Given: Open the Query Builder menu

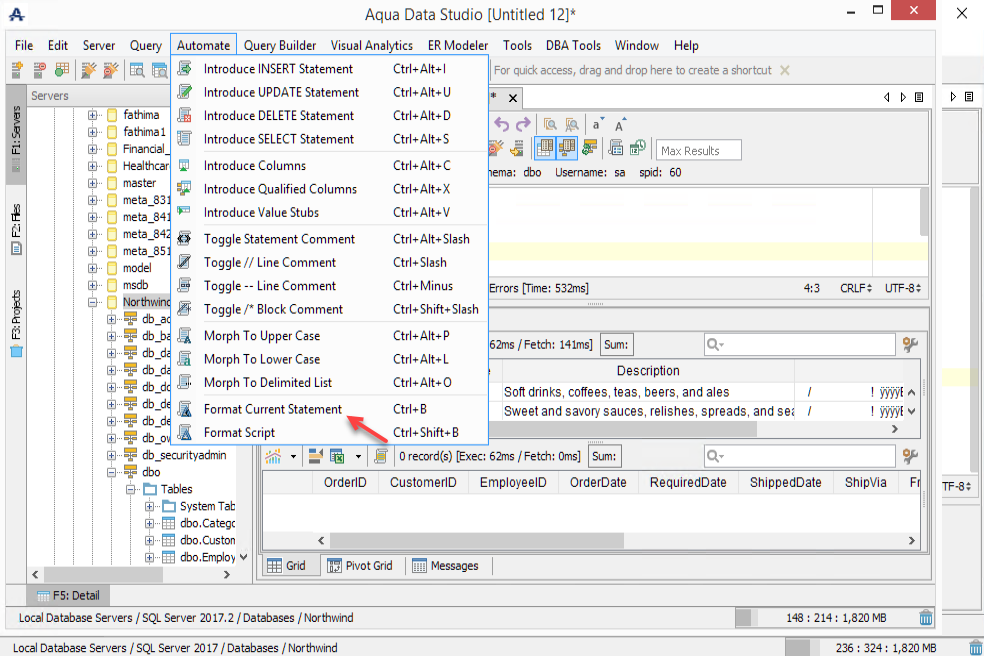Looking at the screenshot, I should pyautogui.click(x=280, y=45).
